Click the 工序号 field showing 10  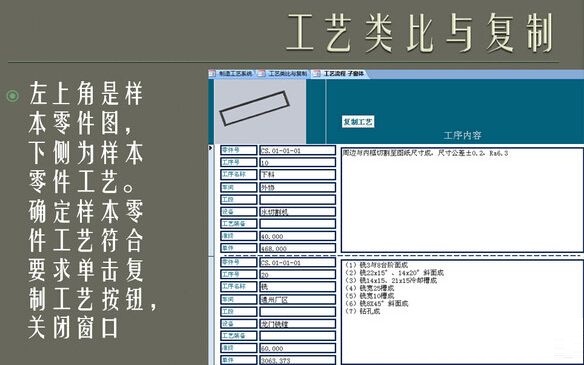pos(297,162)
